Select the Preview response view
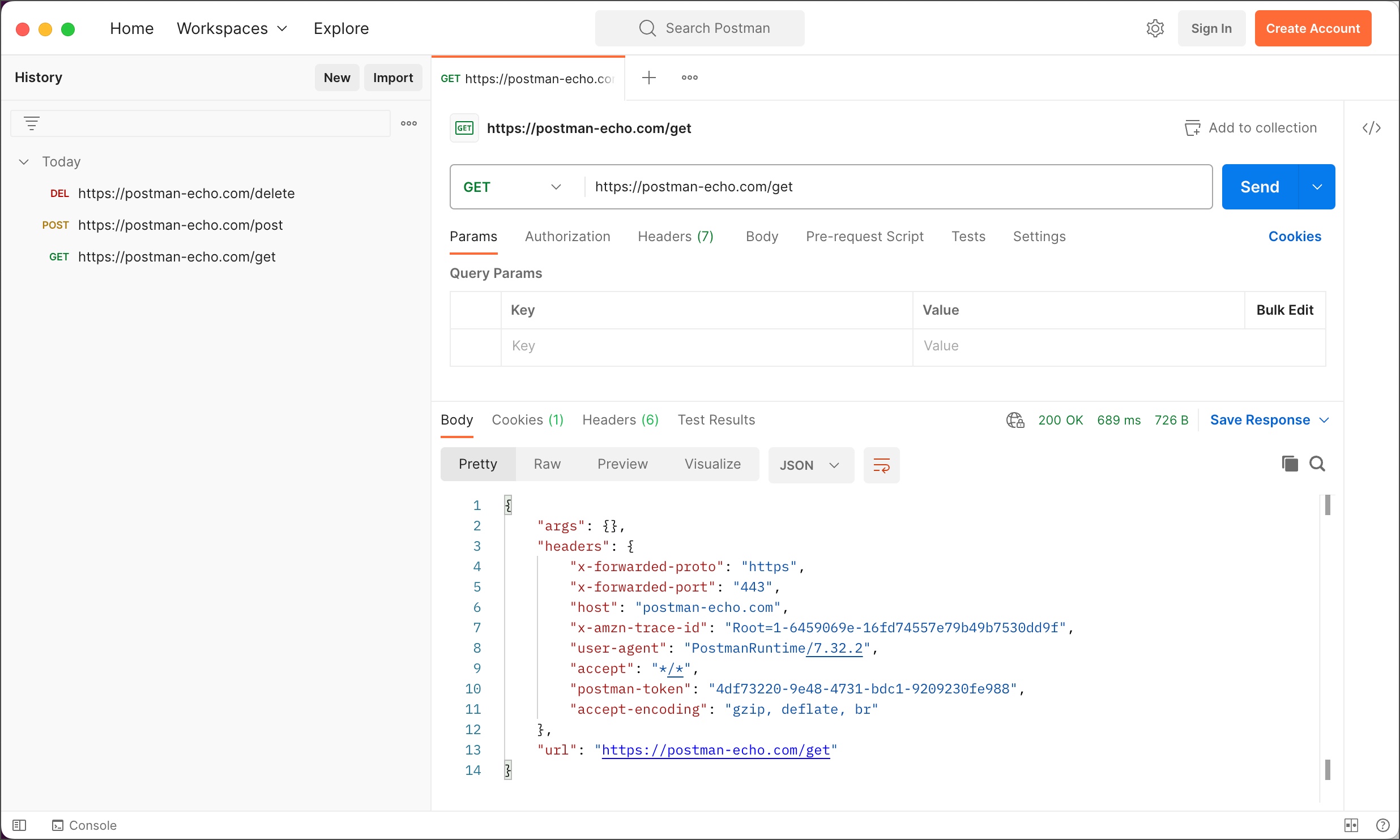 tap(622, 464)
